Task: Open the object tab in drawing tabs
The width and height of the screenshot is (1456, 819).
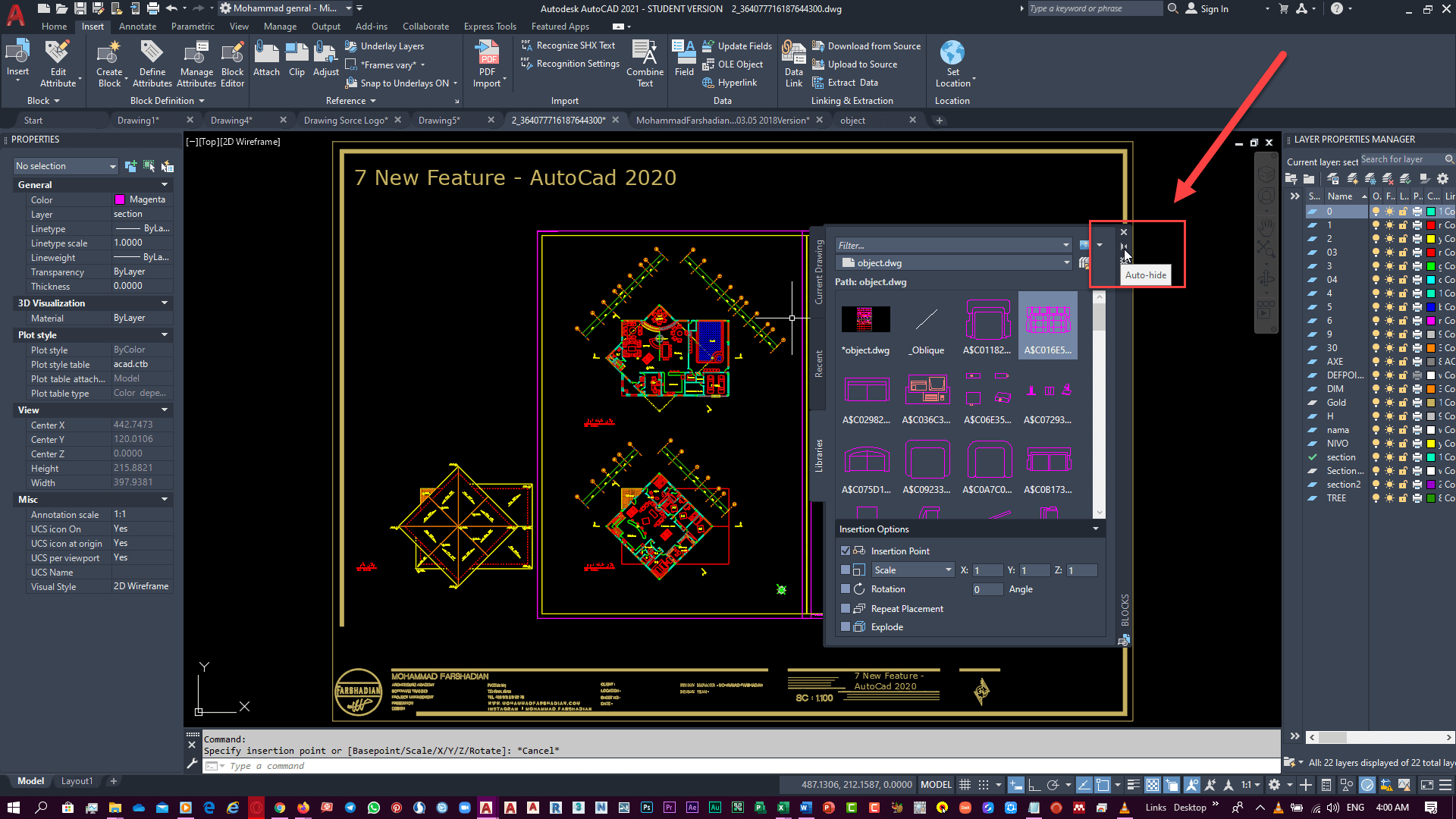Action: (x=855, y=120)
